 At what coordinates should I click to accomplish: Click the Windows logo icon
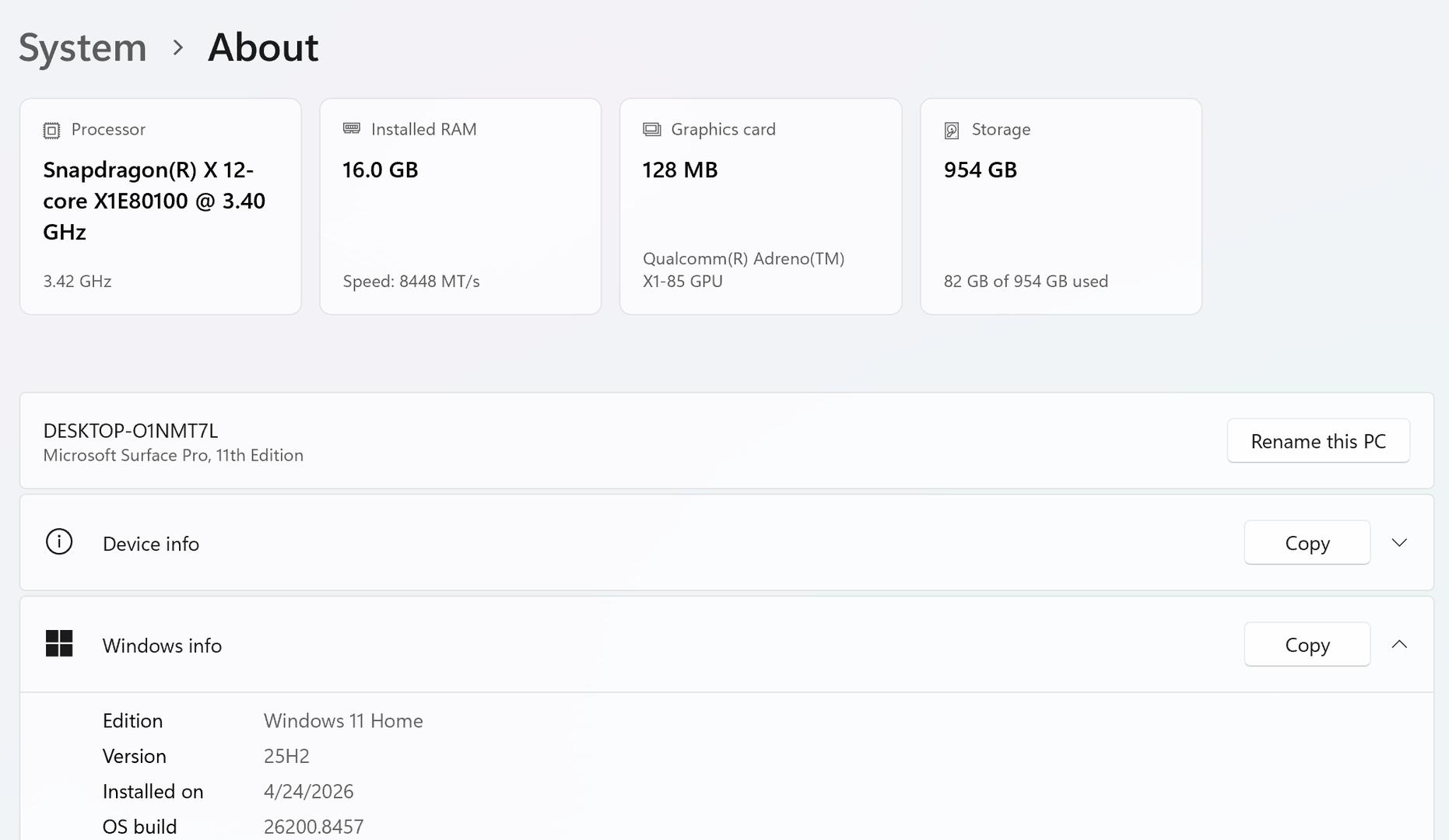click(59, 643)
